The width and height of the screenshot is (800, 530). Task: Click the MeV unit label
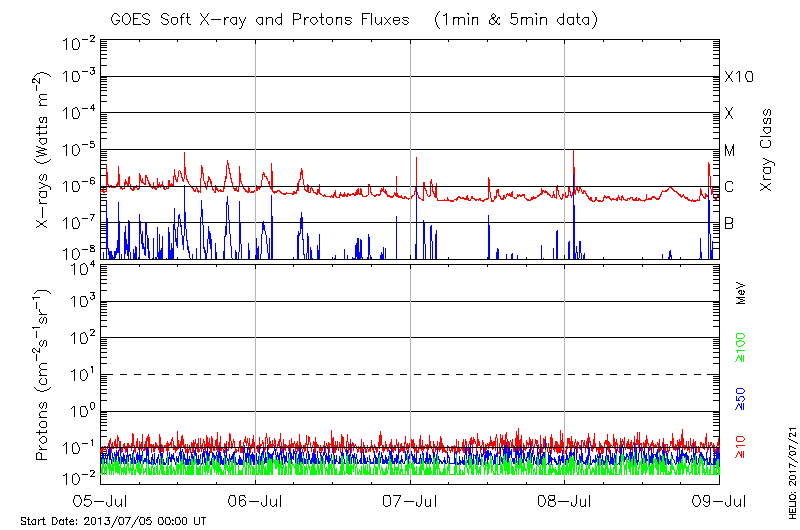coord(742,292)
